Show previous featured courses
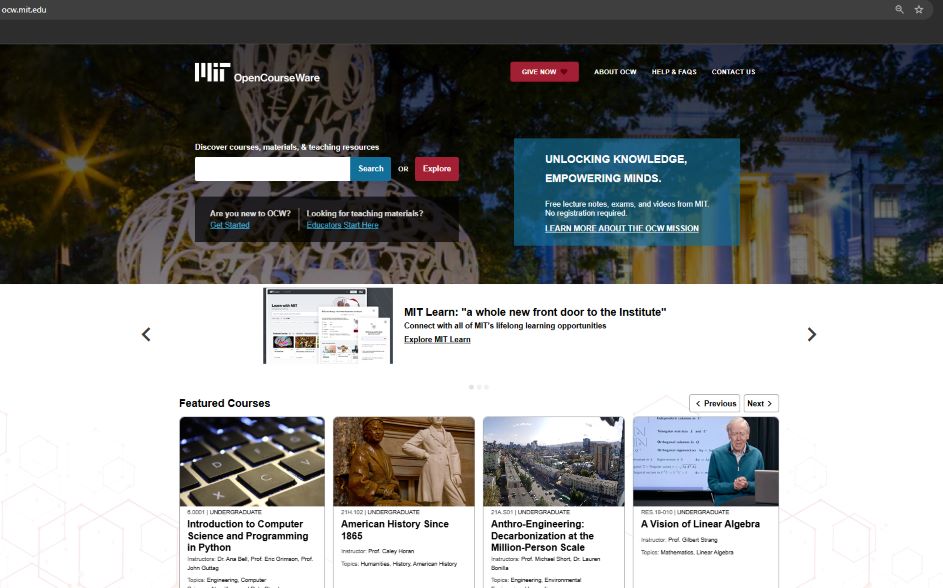943x588 pixels. coord(715,403)
